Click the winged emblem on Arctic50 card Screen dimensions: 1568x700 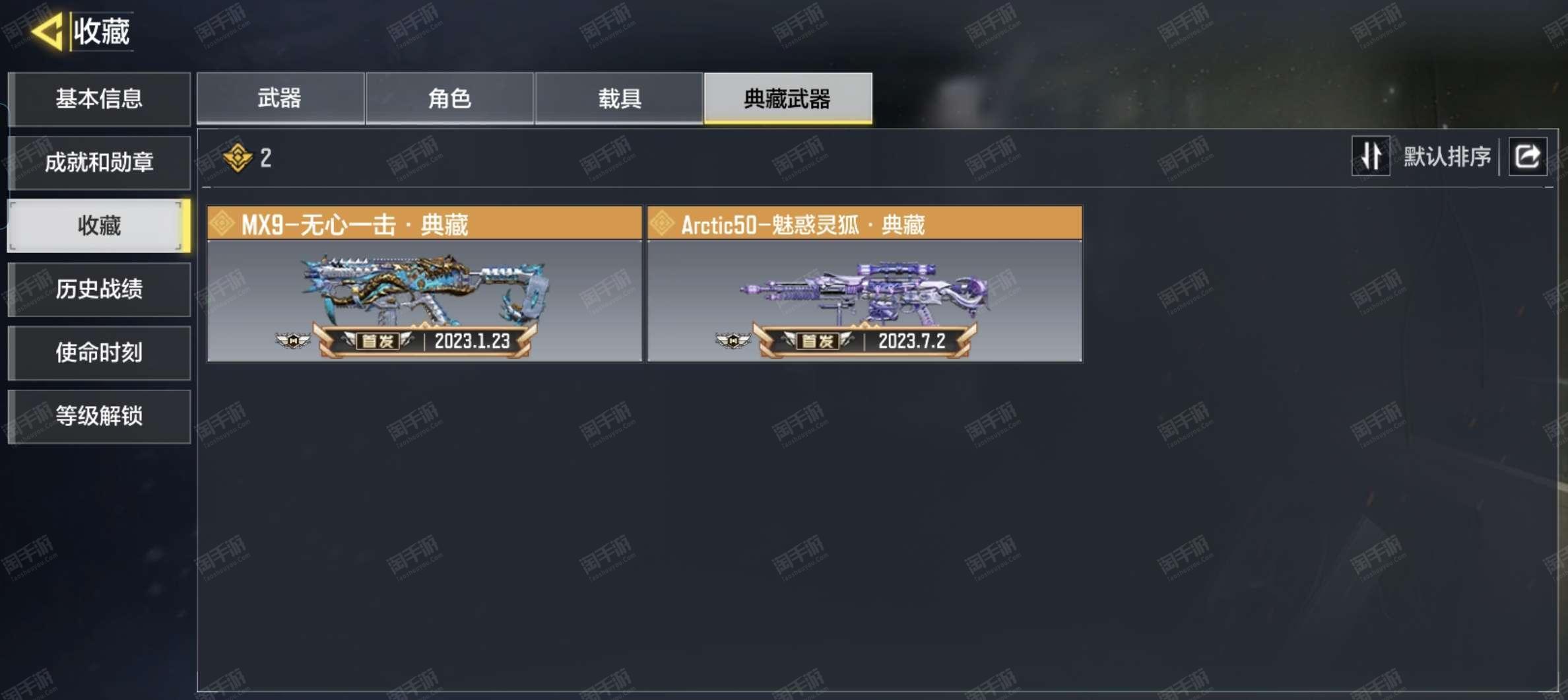[x=733, y=341]
